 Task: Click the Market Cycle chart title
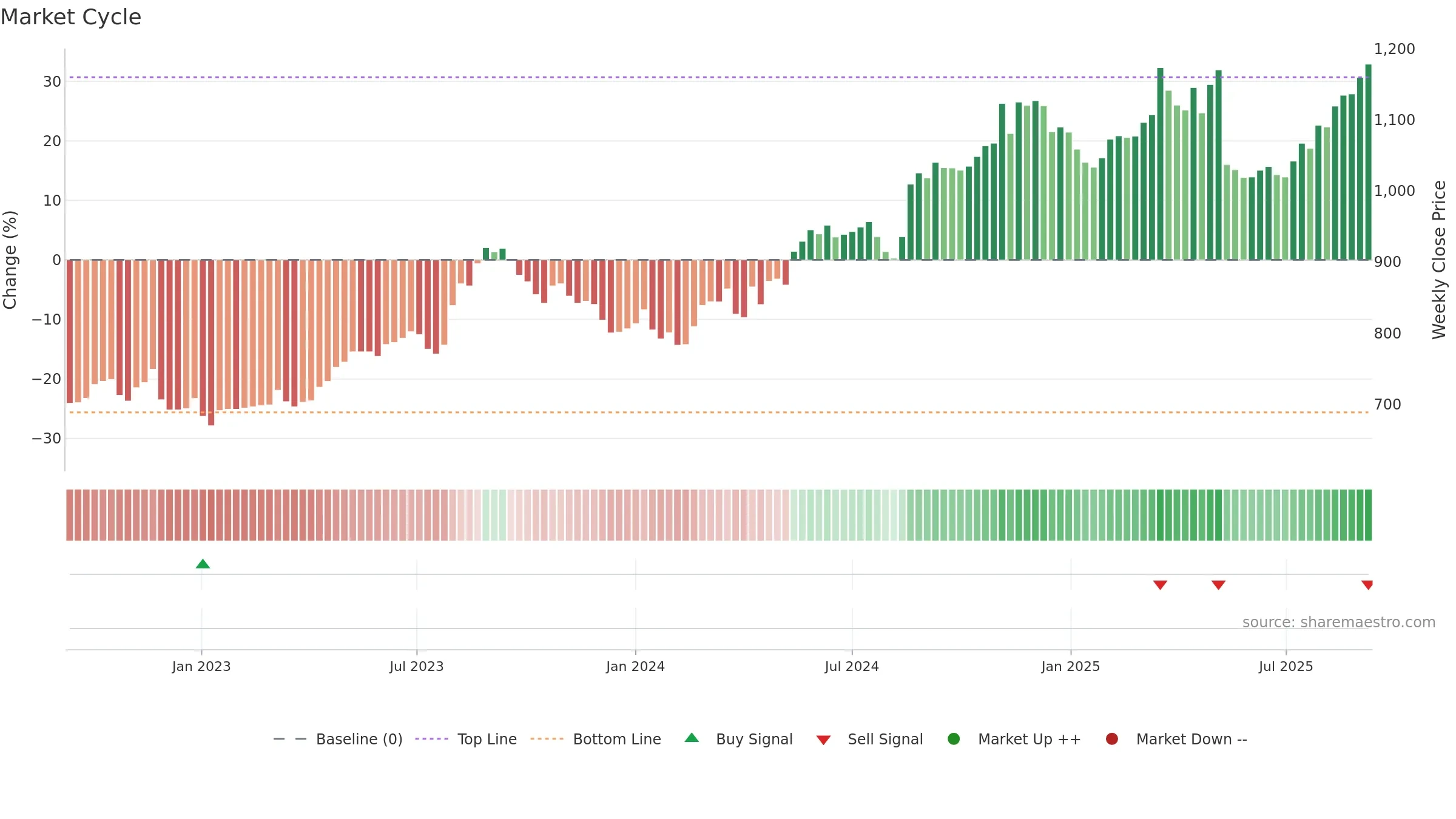click(x=71, y=17)
